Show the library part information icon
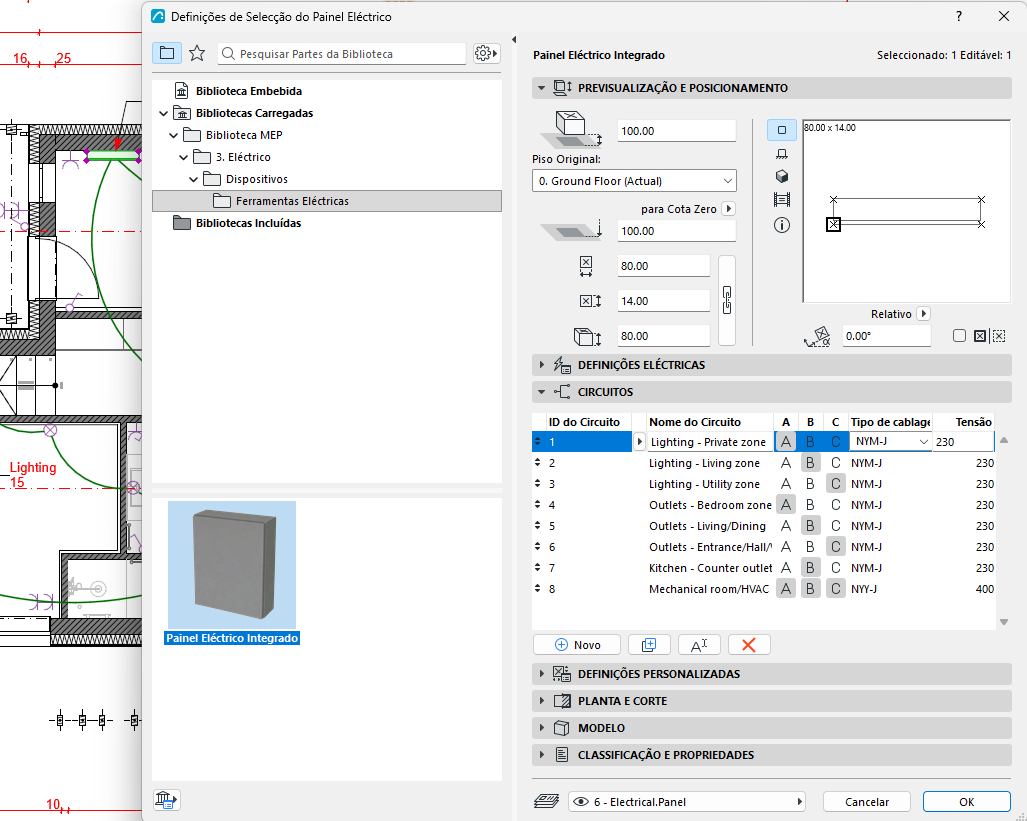The width and height of the screenshot is (1027, 821). [781, 225]
